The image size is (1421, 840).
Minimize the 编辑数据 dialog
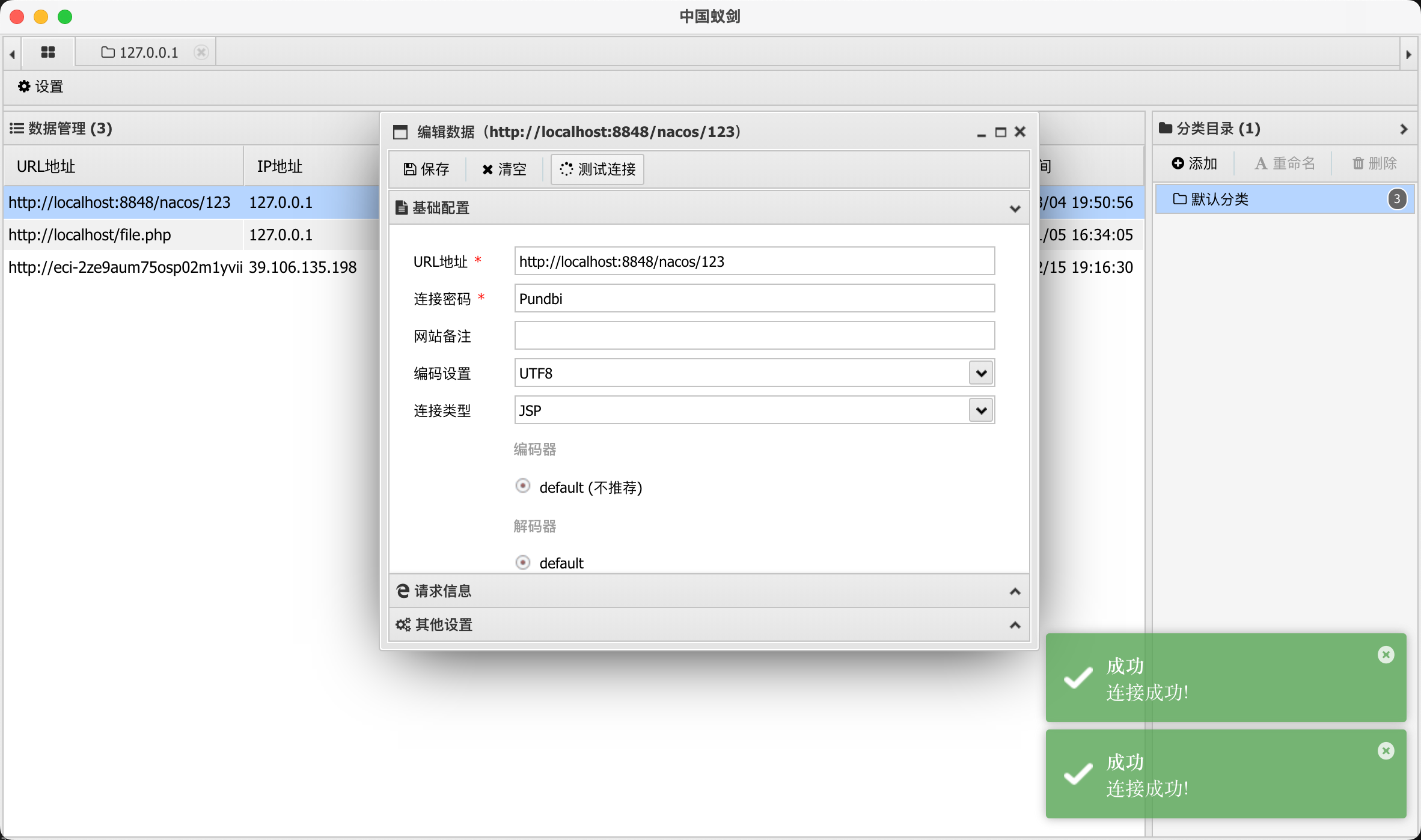coord(982,133)
